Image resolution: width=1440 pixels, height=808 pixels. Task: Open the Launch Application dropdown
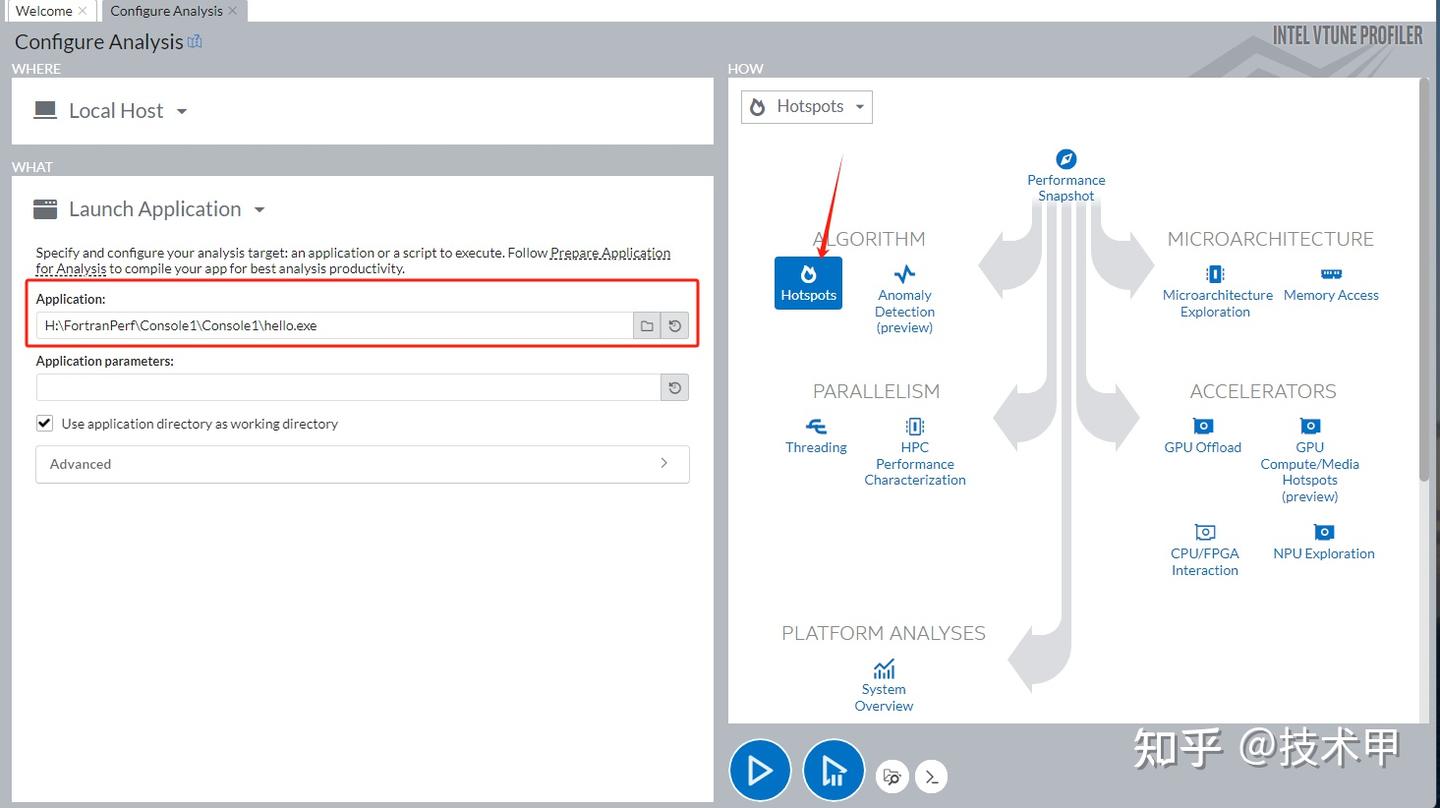[x=258, y=209]
